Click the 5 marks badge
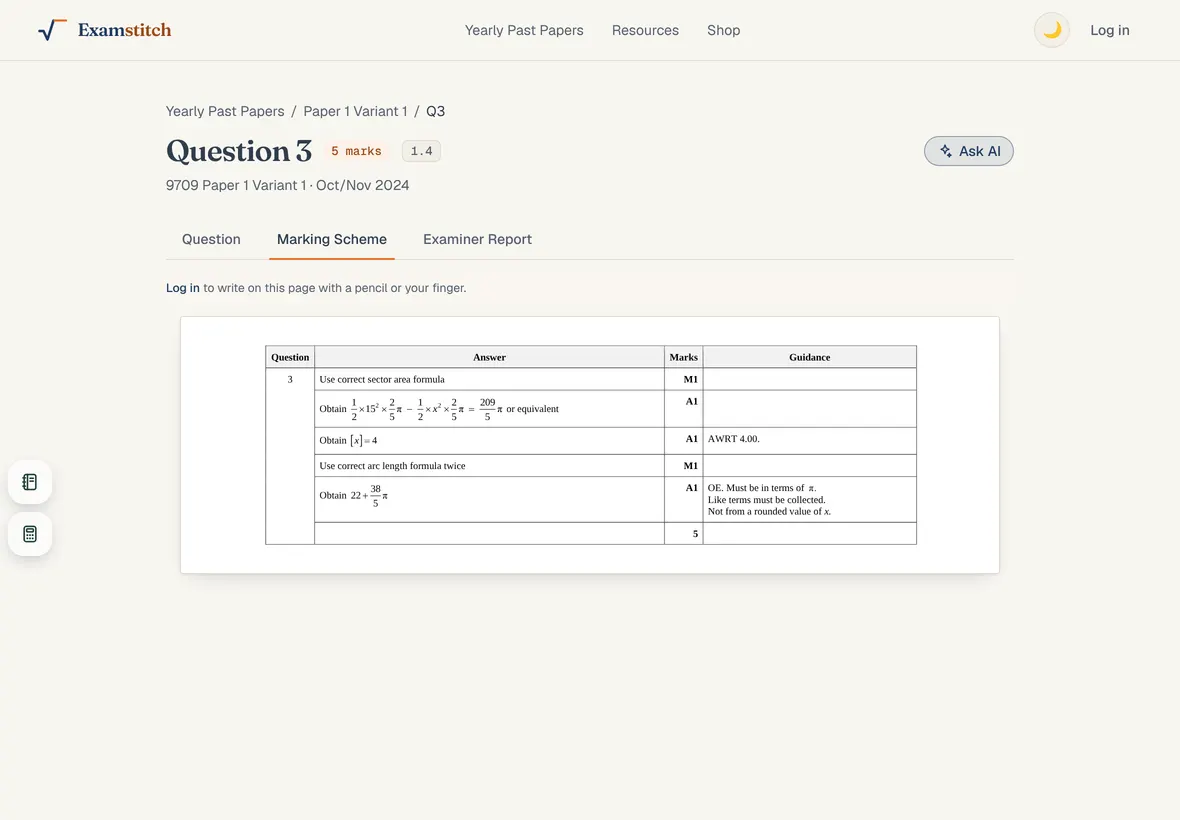 point(356,151)
